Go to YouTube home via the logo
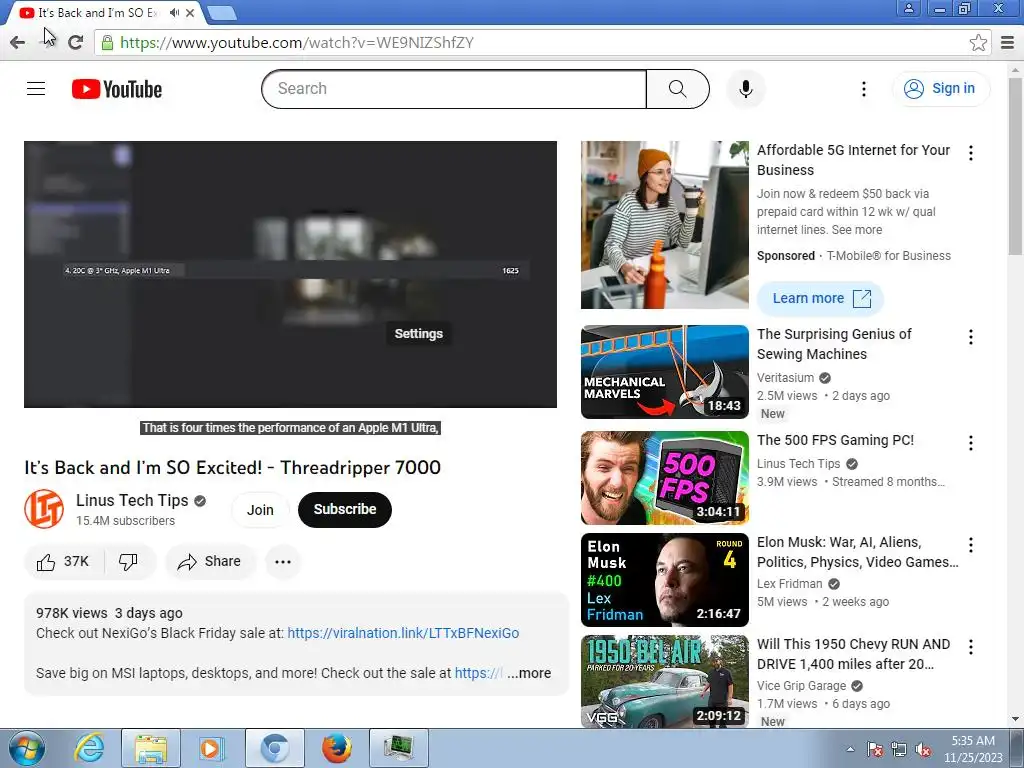The image size is (1024, 768). click(x=117, y=89)
